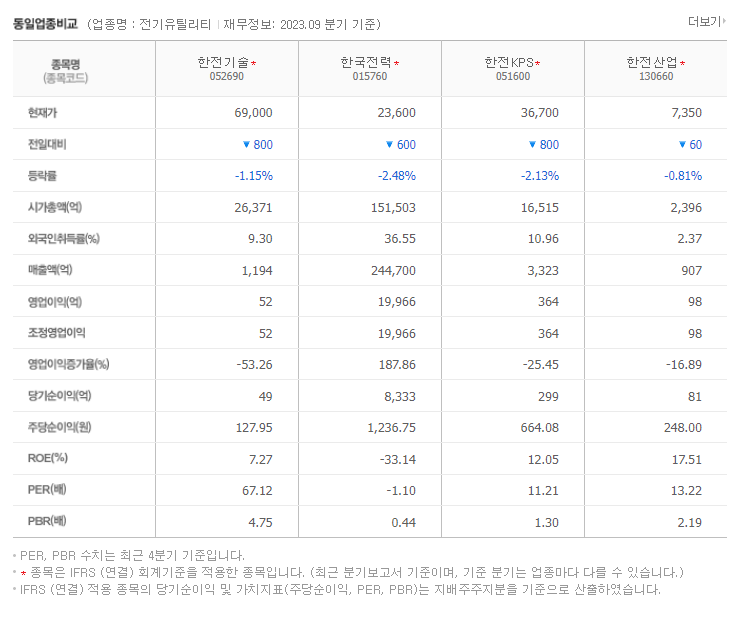Select the PBR value 2.19
Screen dimensions: 738x630
690,522
